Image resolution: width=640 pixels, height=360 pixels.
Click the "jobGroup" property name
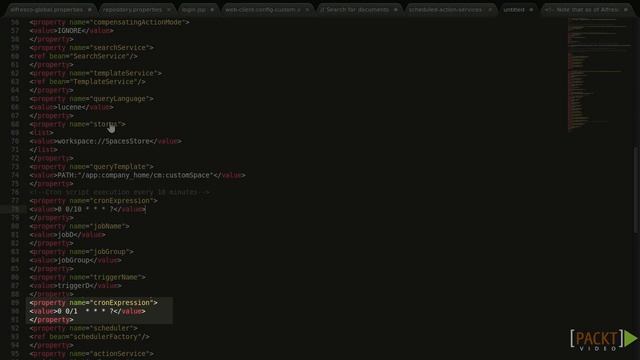coord(109,252)
